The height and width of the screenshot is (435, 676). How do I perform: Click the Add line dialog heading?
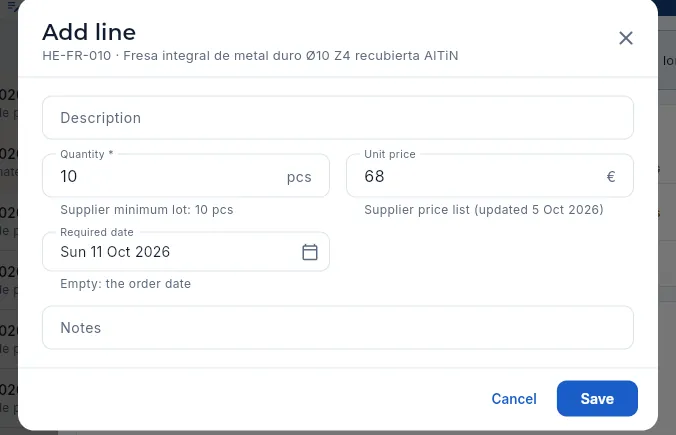[x=89, y=32]
